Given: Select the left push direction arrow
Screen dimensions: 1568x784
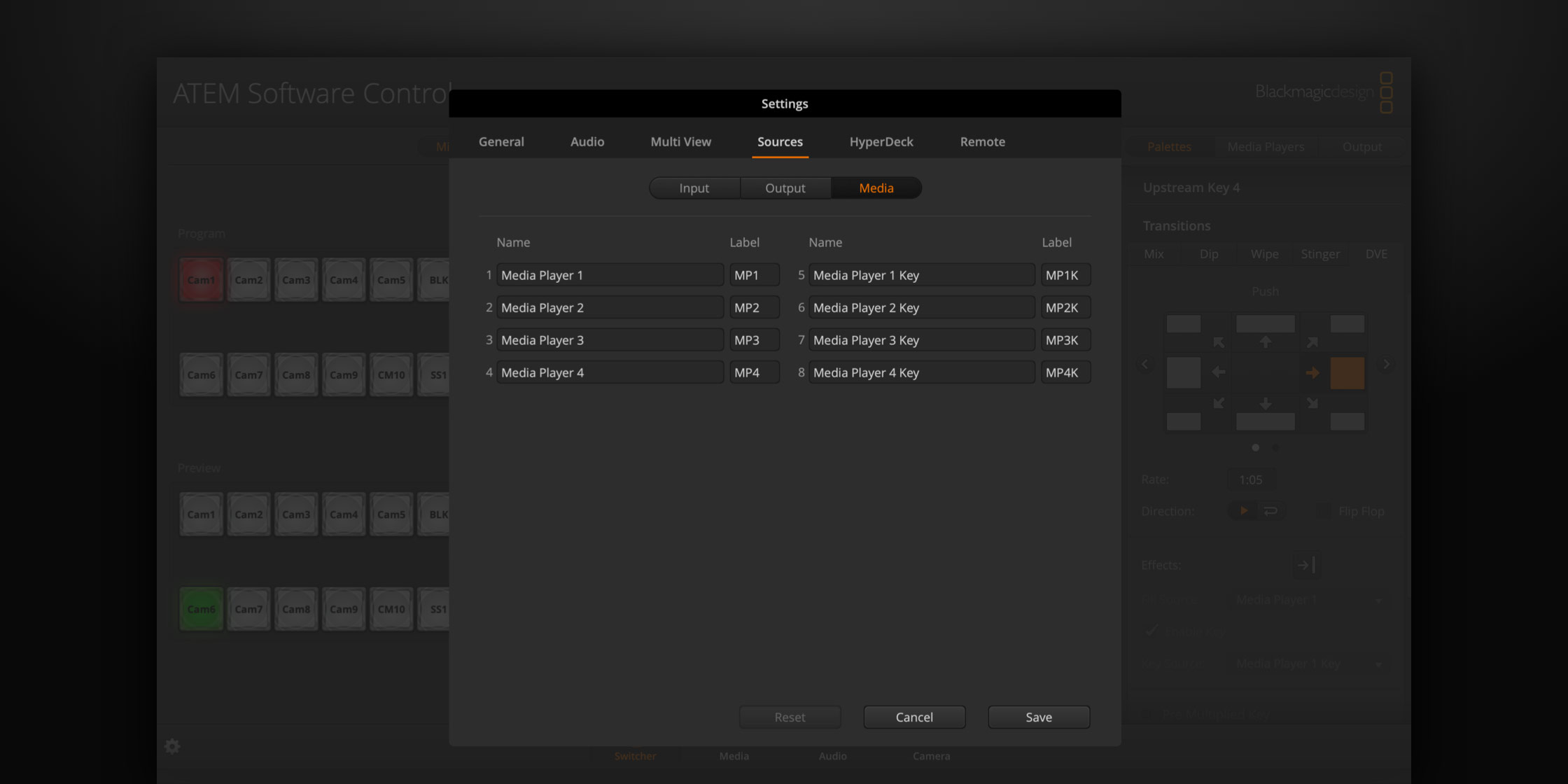Looking at the screenshot, I should [1218, 372].
